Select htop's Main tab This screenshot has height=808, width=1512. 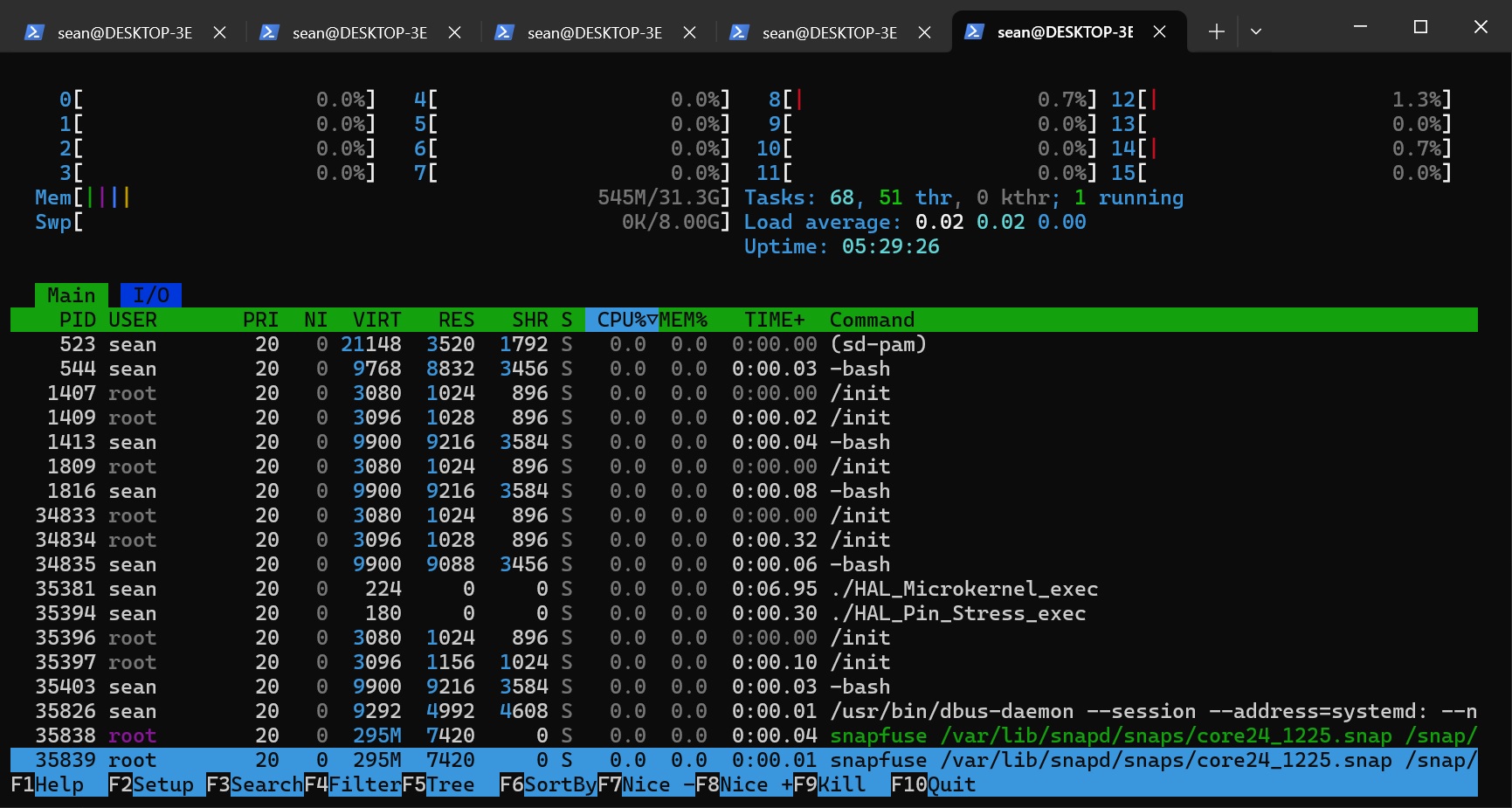71,294
